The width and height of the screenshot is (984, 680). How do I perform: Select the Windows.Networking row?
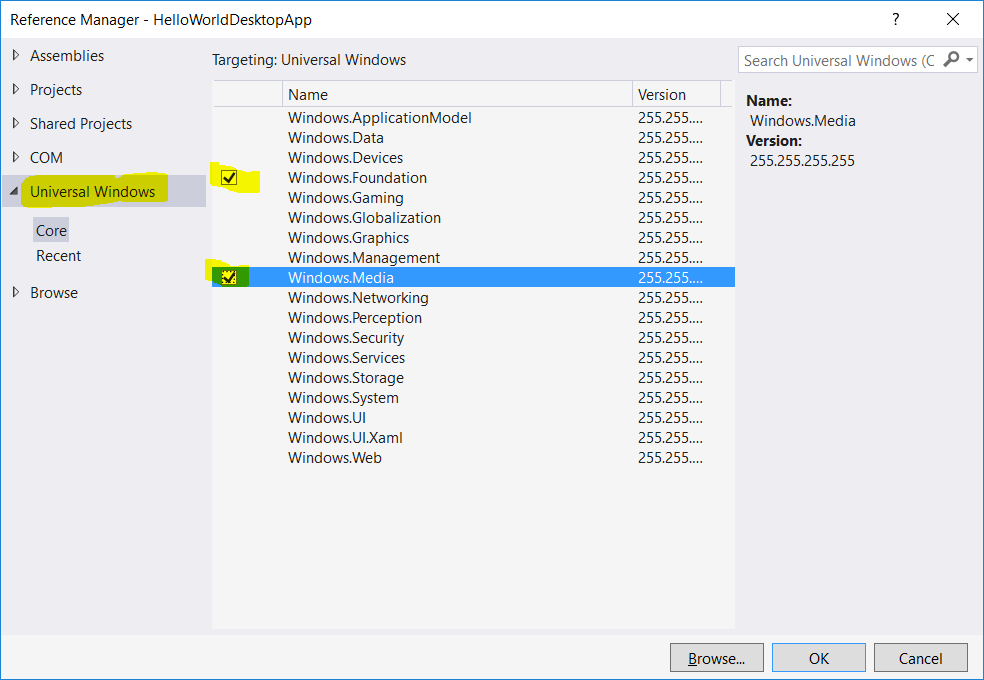(473, 298)
